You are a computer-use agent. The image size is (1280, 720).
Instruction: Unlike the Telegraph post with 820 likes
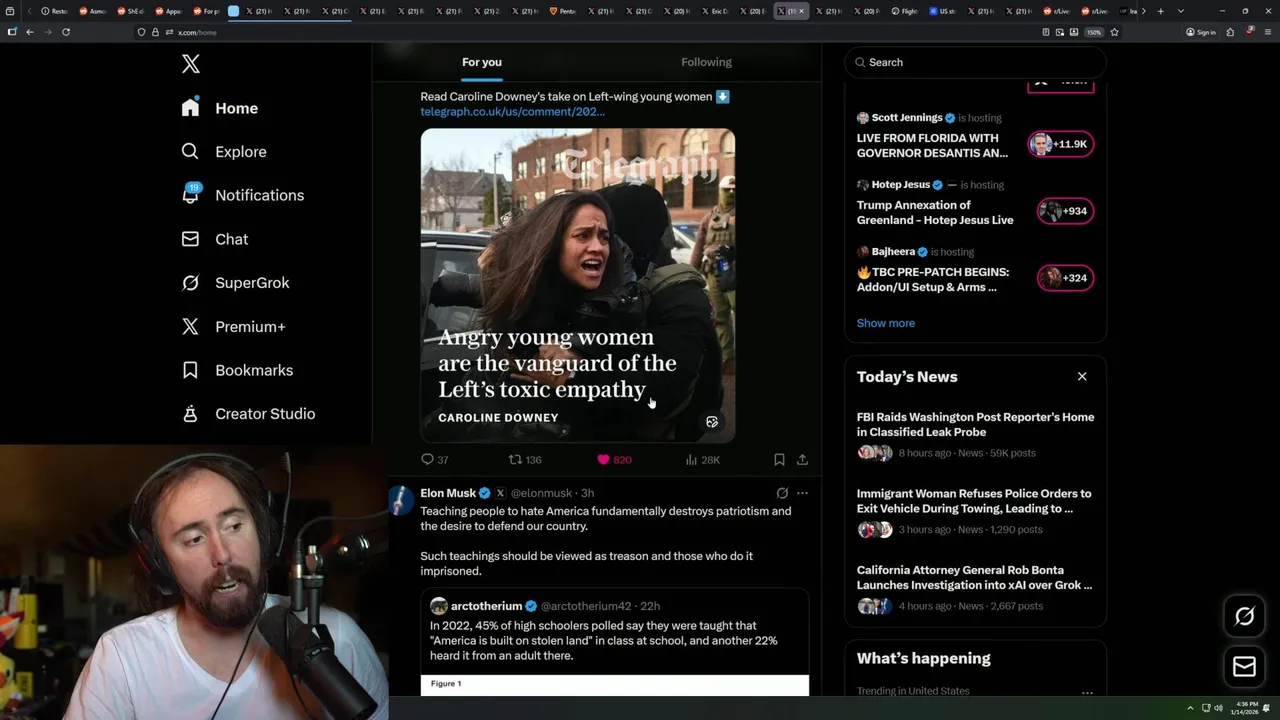click(x=614, y=460)
